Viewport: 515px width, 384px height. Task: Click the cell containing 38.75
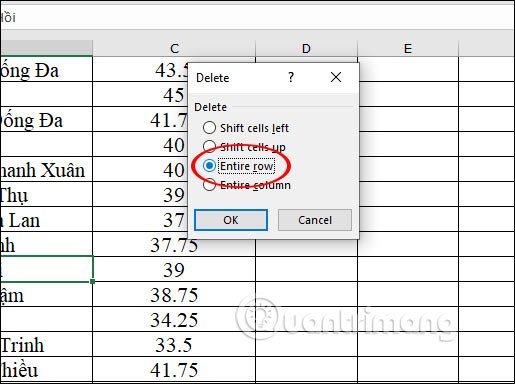pyautogui.click(x=174, y=295)
